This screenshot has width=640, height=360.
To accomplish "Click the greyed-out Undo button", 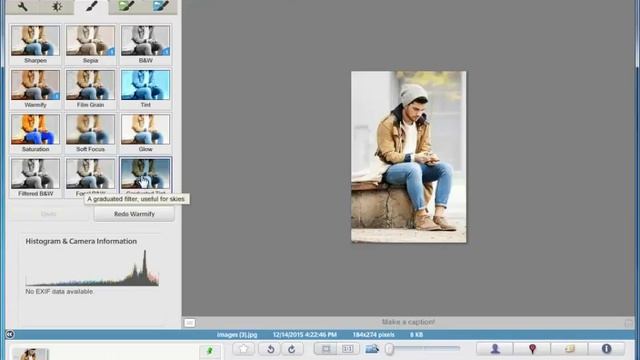I will (x=49, y=214).
